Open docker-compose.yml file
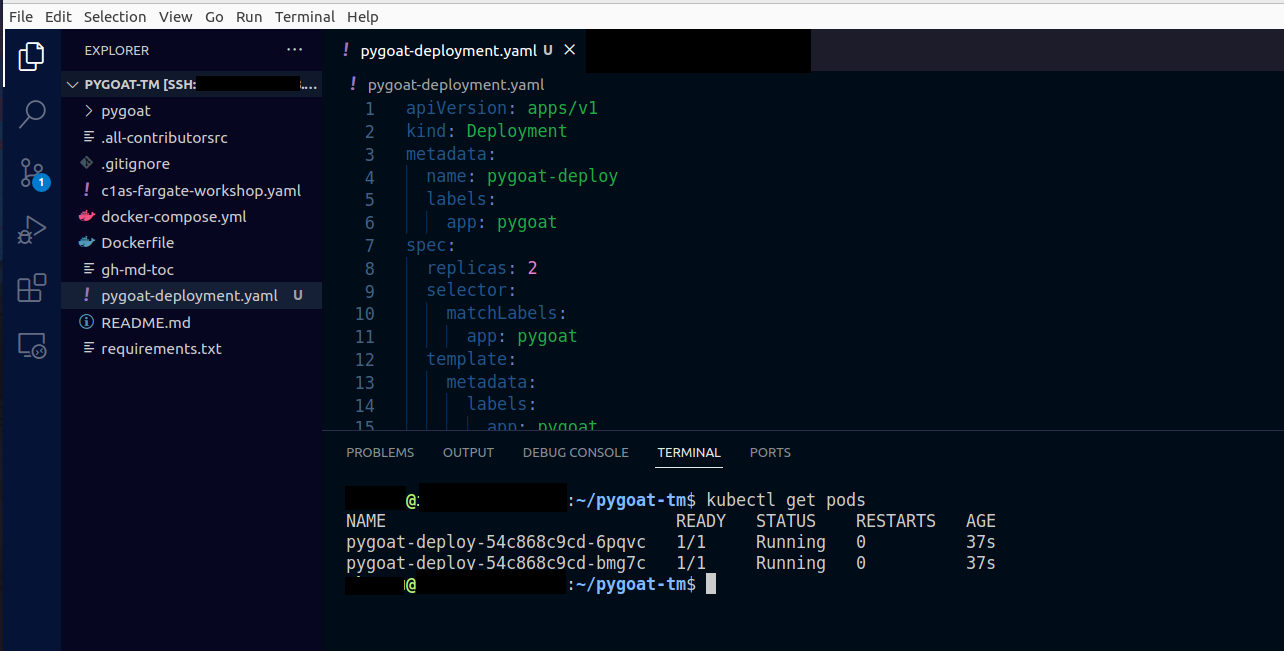Viewport: 1284px width, 651px height. (174, 216)
